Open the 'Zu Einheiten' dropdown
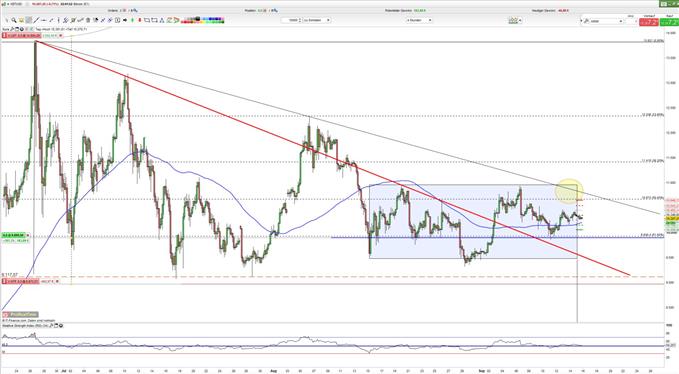 click(317, 20)
